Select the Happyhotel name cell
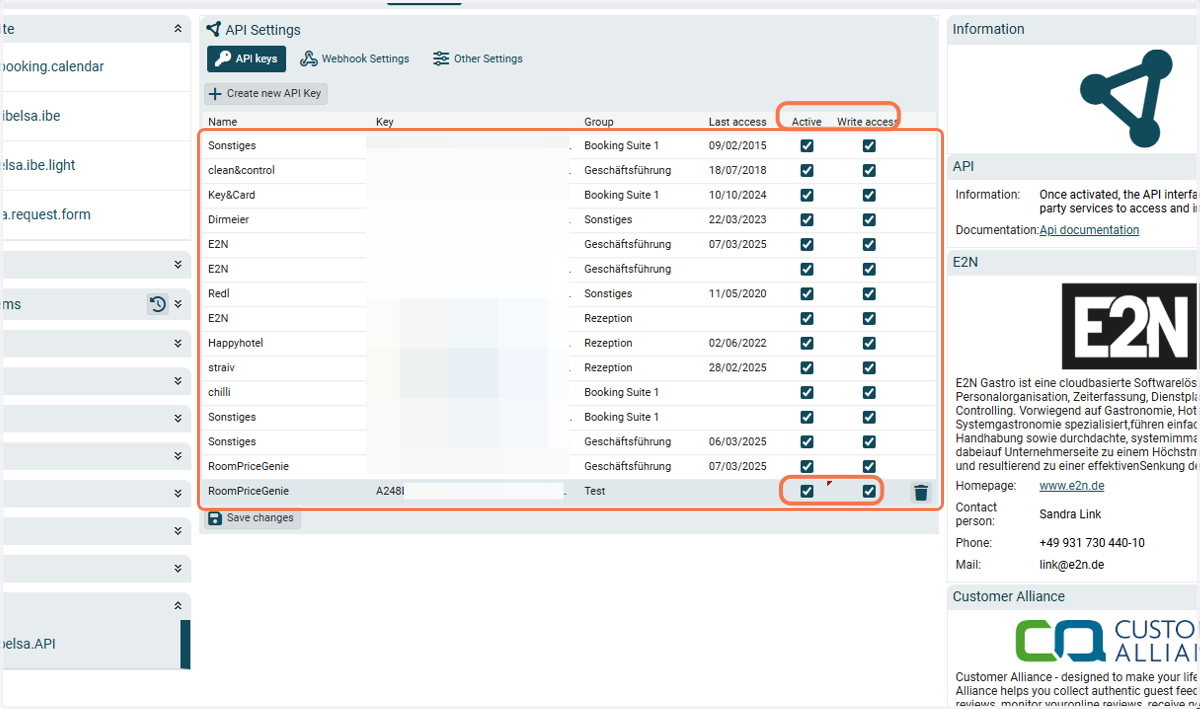This screenshot has width=1200, height=709. click(x=234, y=343)
